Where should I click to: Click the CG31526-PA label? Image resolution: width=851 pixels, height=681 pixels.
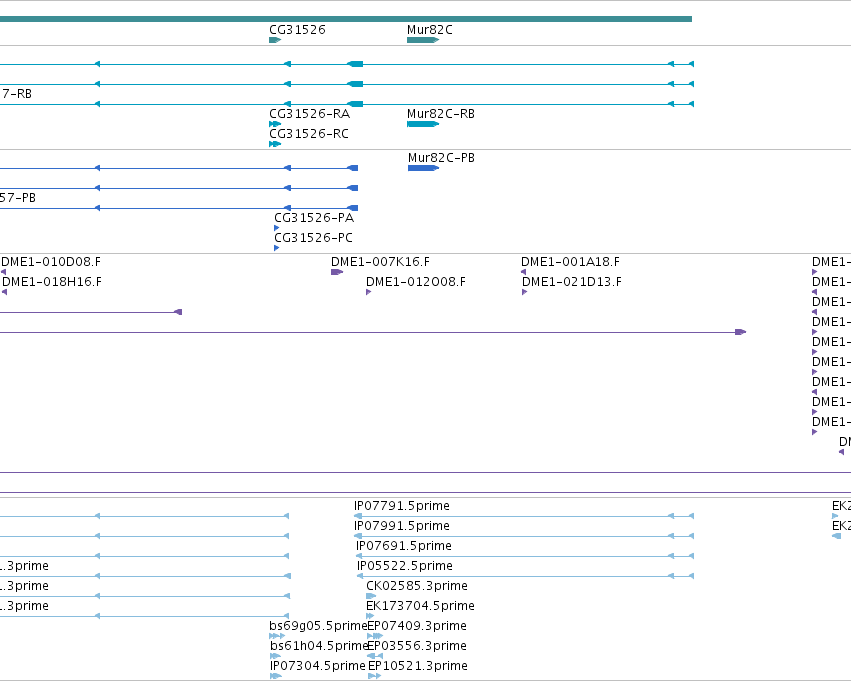pos(314,218)
